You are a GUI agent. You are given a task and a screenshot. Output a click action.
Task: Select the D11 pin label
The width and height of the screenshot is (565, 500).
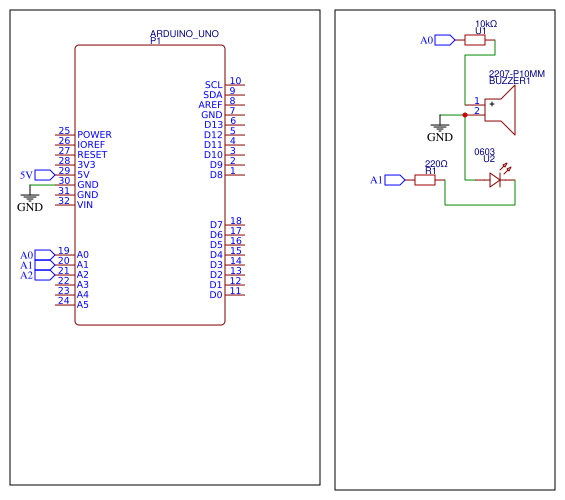point(213,145)
